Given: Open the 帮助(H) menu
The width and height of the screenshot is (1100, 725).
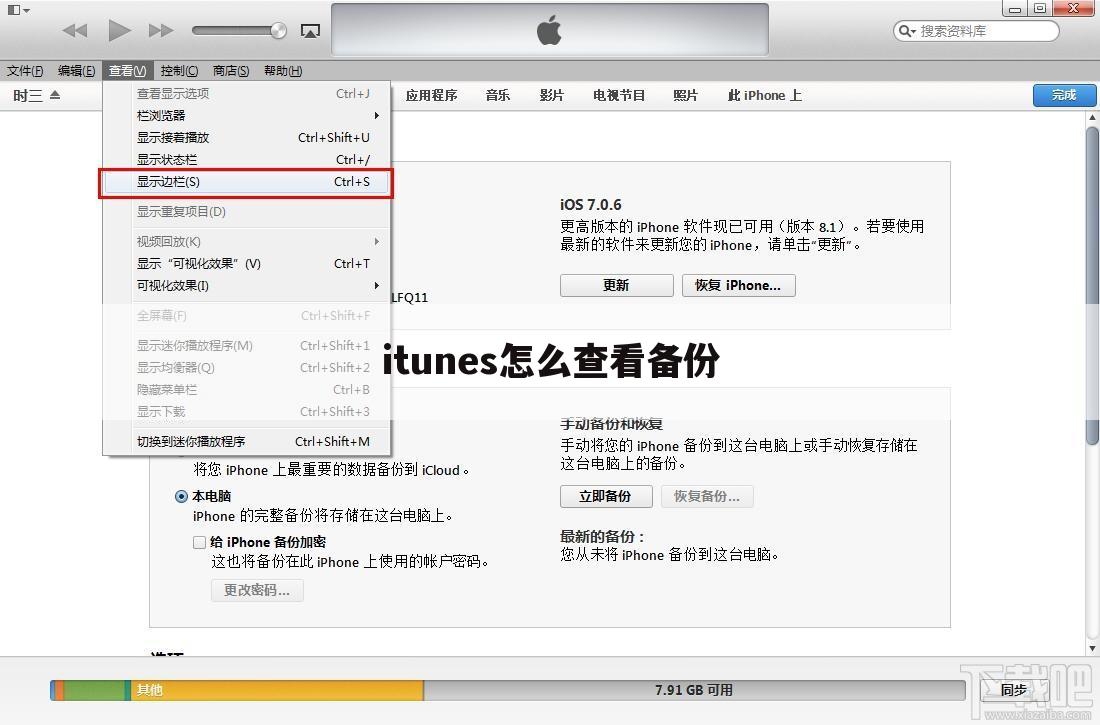Looking at the screenshot, I should coord(283,71).
